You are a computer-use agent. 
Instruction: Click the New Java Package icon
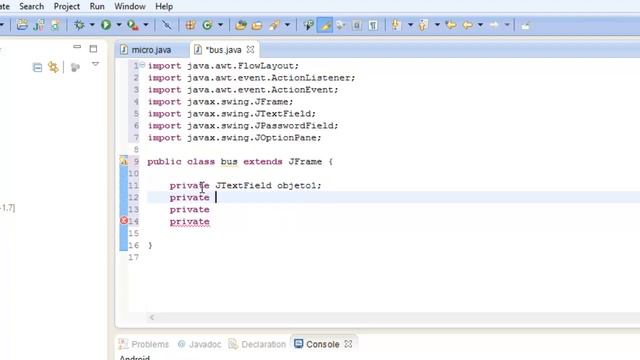click(190, 25)
